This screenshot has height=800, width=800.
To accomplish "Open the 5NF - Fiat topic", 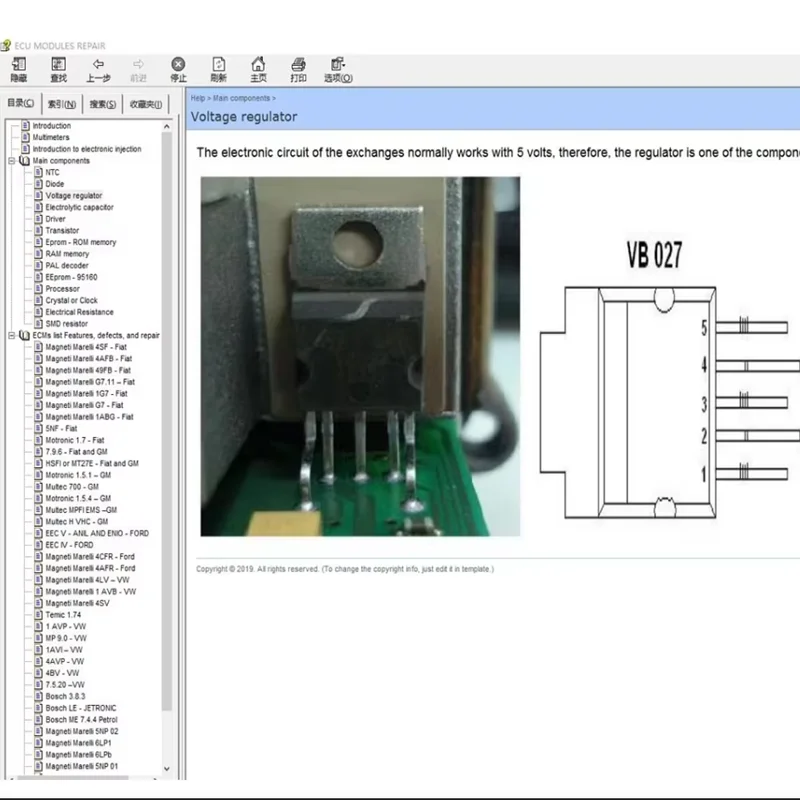I will point(61,429).
